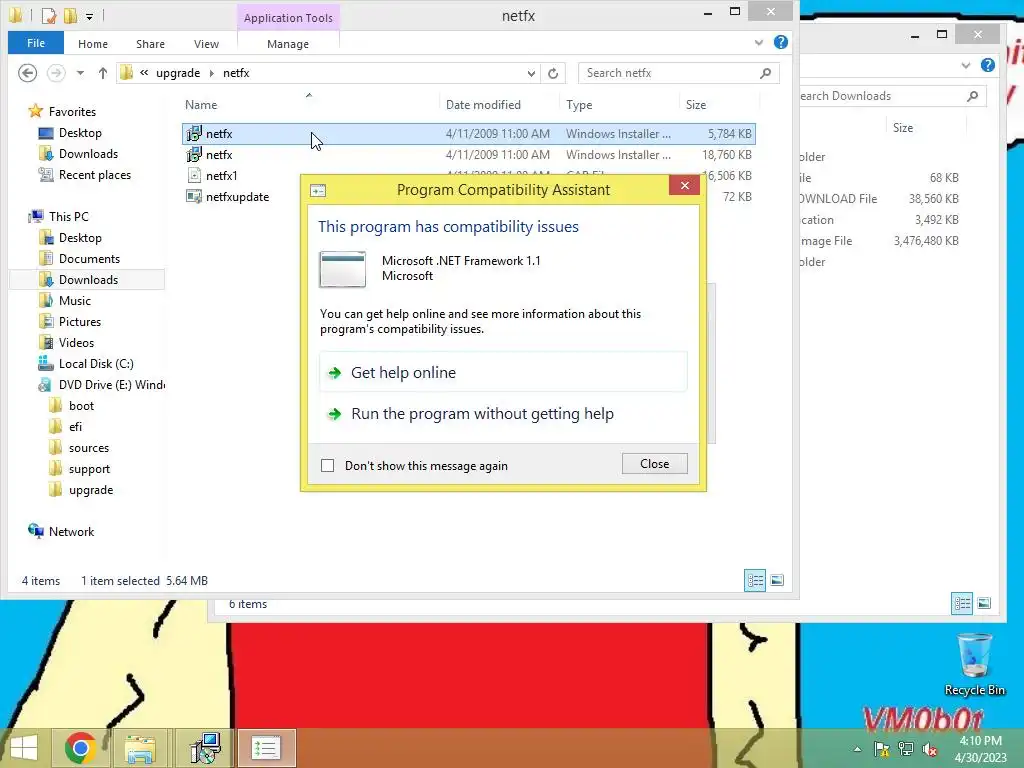Image resolution: width=1024 pixels, height=768 pixels.
Task: Switch to the Share ribbon tab
Action: tap(150, 44)
